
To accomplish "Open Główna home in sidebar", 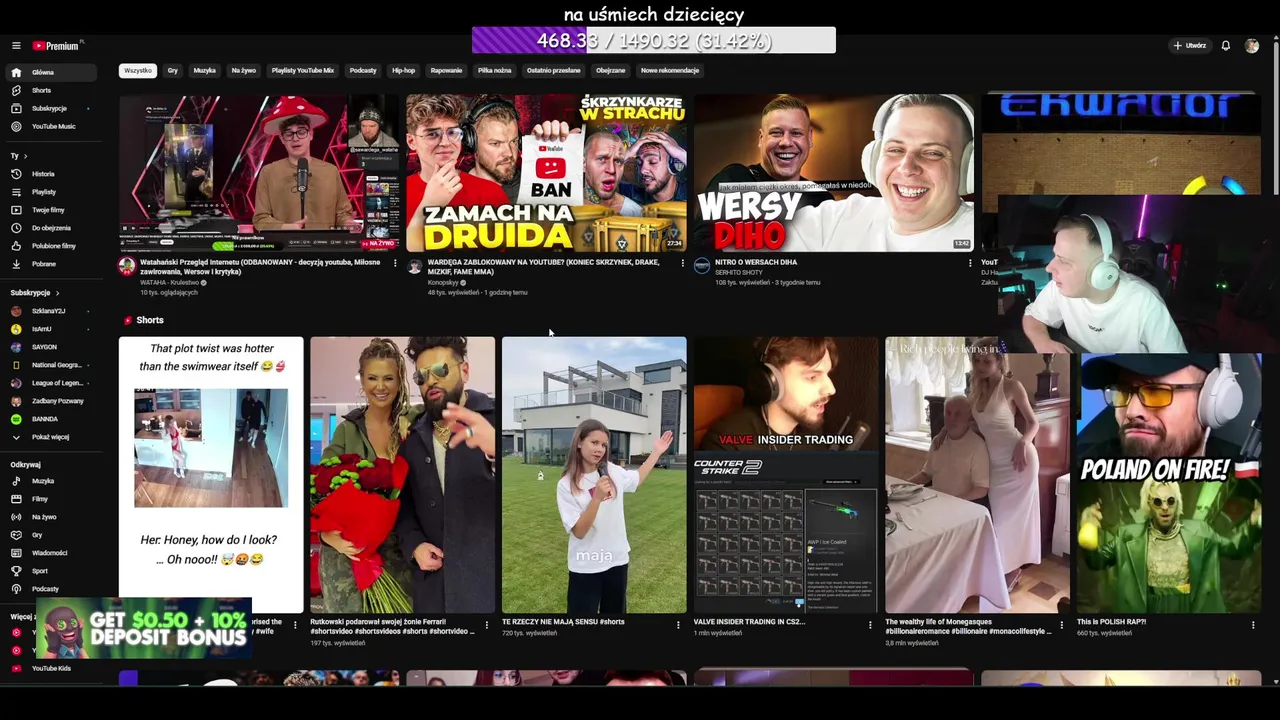I will [53, 72].
